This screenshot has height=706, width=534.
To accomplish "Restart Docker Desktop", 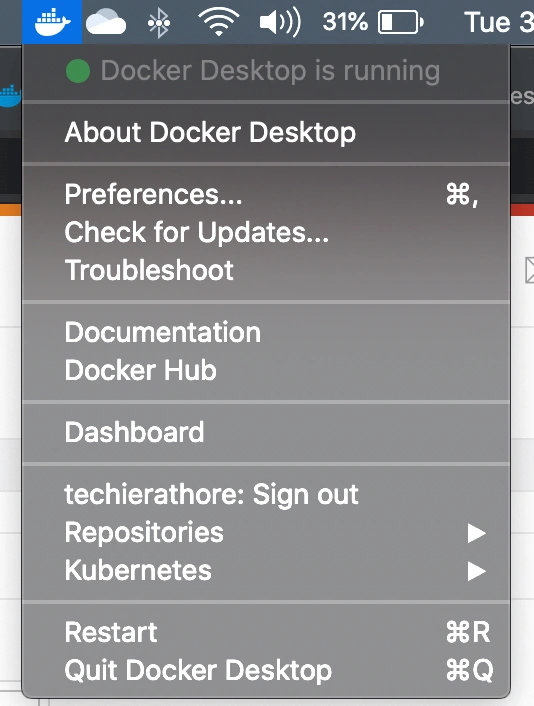I will (x=266, y=632).
